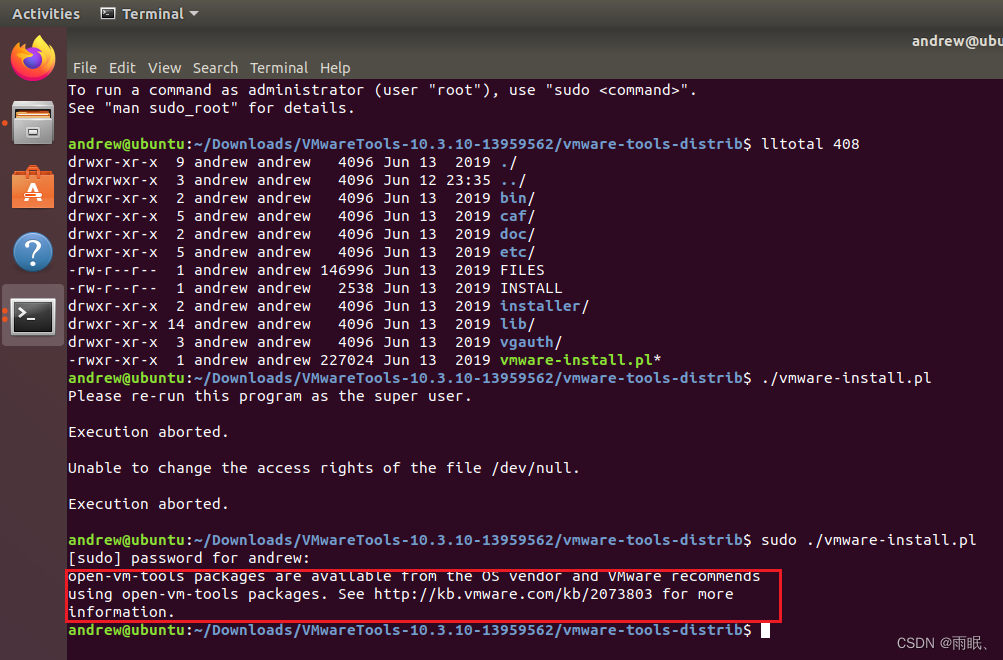The height and width of the screenshot is (660, 1003).
Task: Select the Terminal icon in dock
Action: (33, 316)
